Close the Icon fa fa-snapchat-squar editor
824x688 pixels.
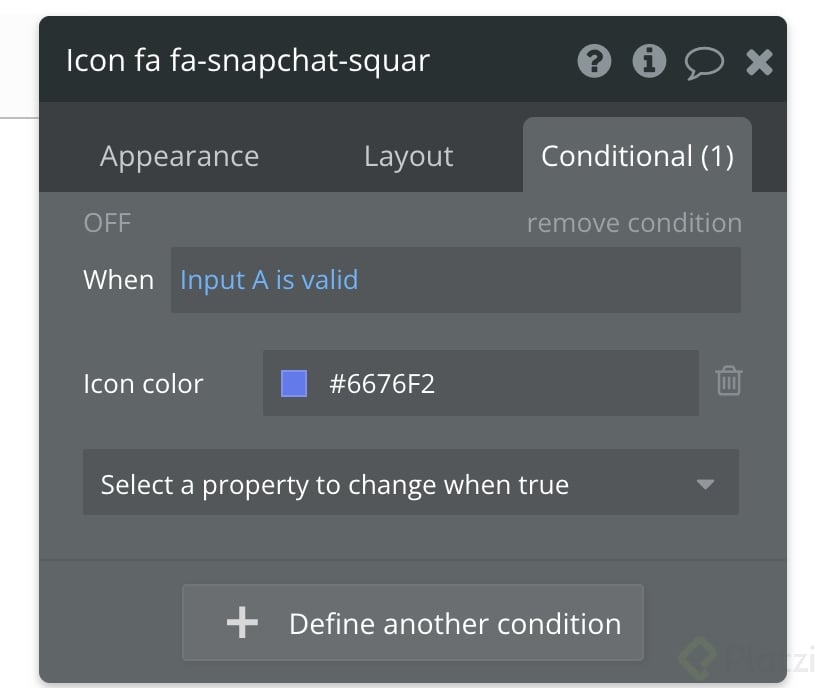tap(759, 61)
